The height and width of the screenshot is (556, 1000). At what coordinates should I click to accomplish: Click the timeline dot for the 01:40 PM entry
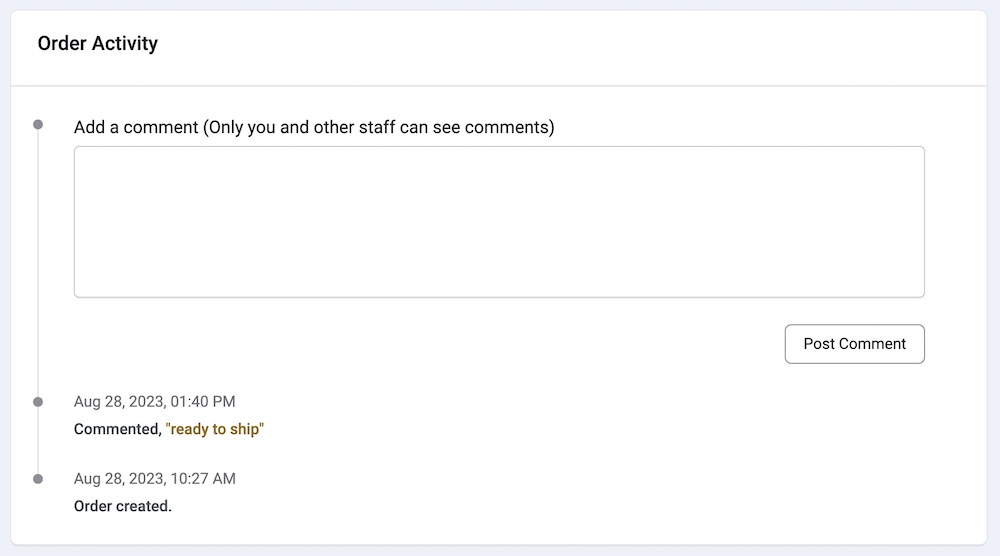click(38, 402)
